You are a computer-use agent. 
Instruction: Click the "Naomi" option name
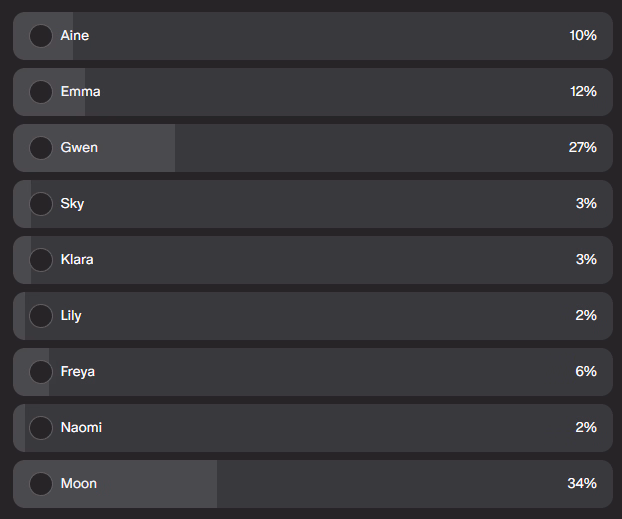[x=81, y=428]
